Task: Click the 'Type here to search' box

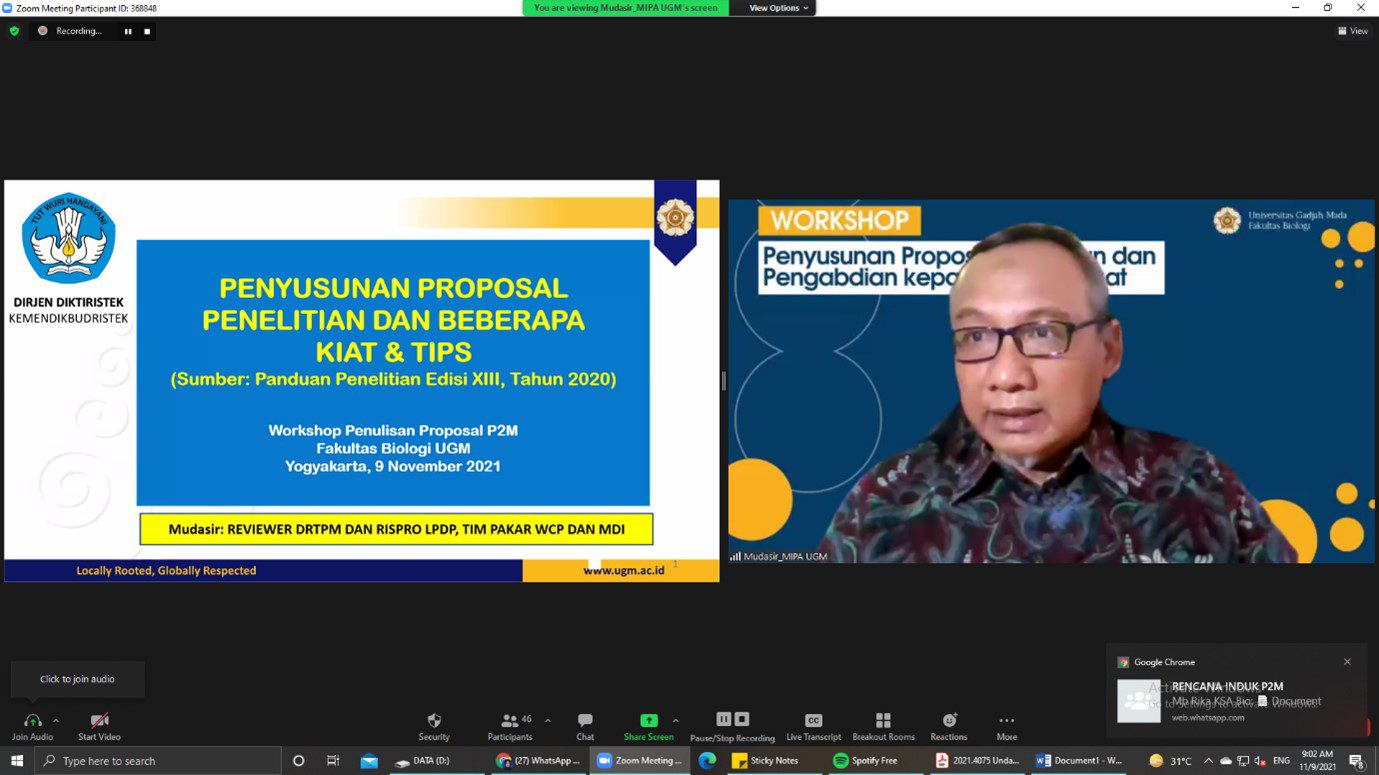Action: coord(158,761)
